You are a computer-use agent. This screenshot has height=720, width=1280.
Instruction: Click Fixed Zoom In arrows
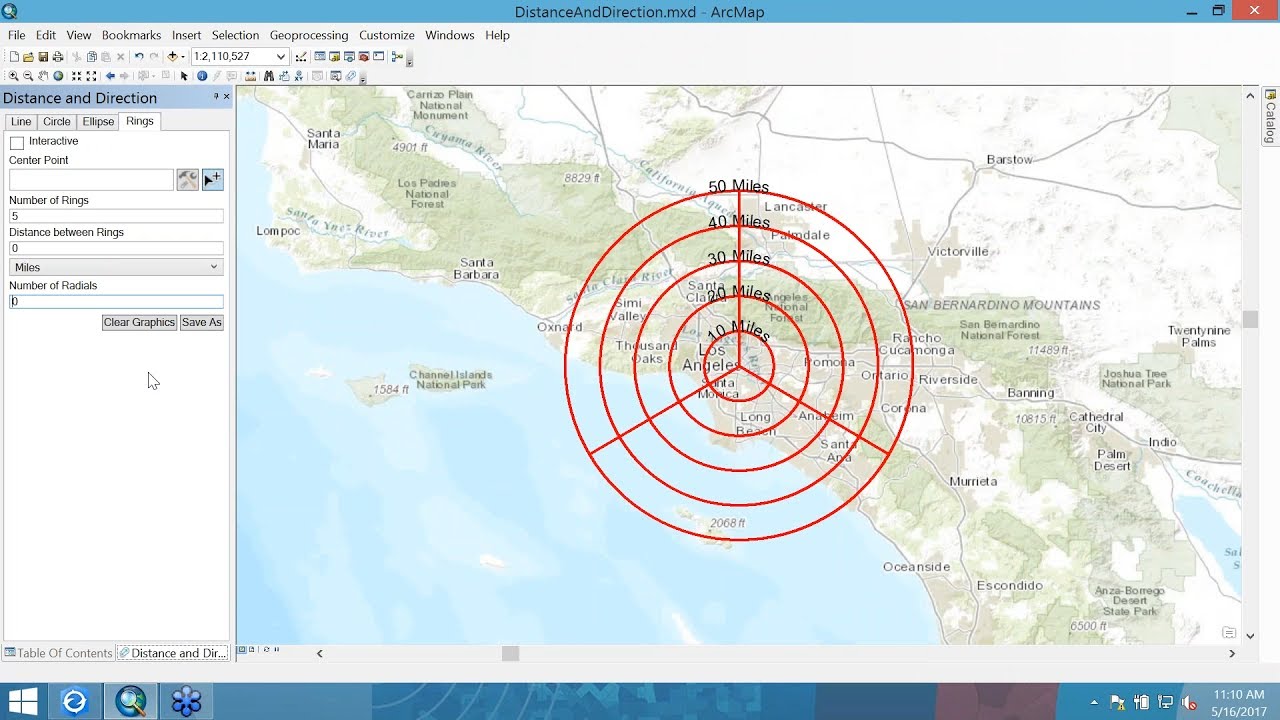76,76
